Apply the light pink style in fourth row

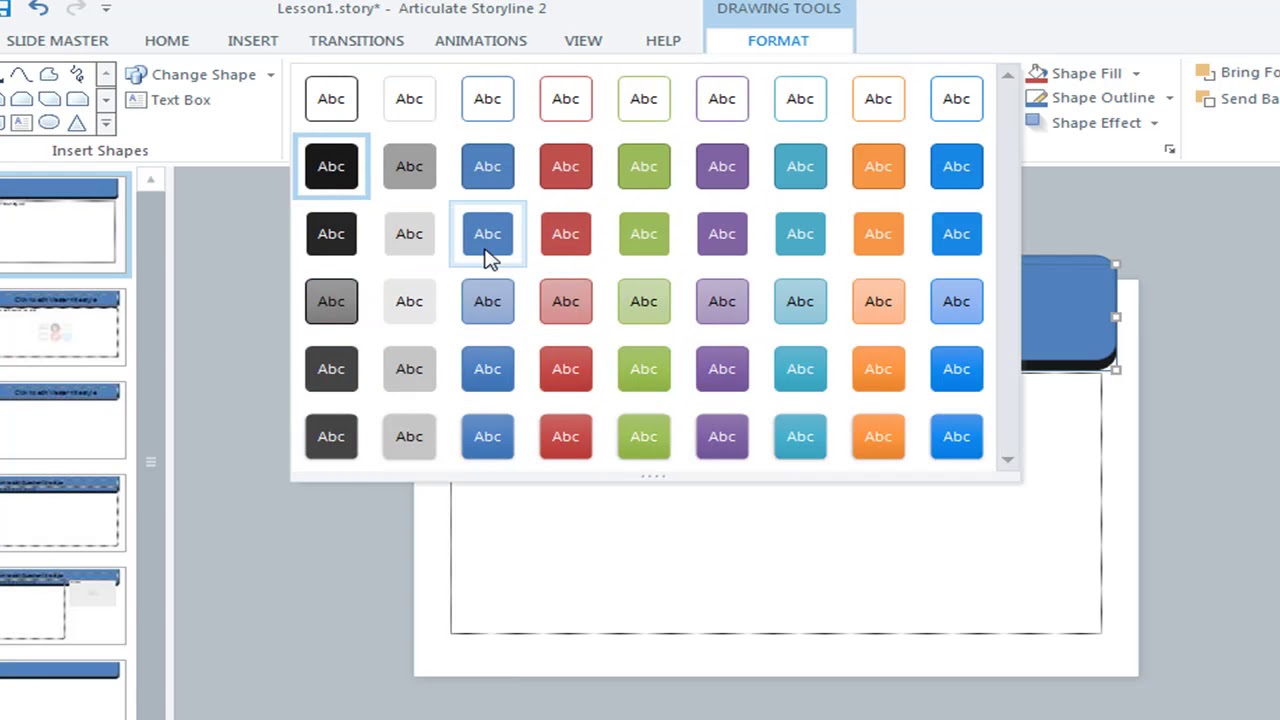[566, 301]
